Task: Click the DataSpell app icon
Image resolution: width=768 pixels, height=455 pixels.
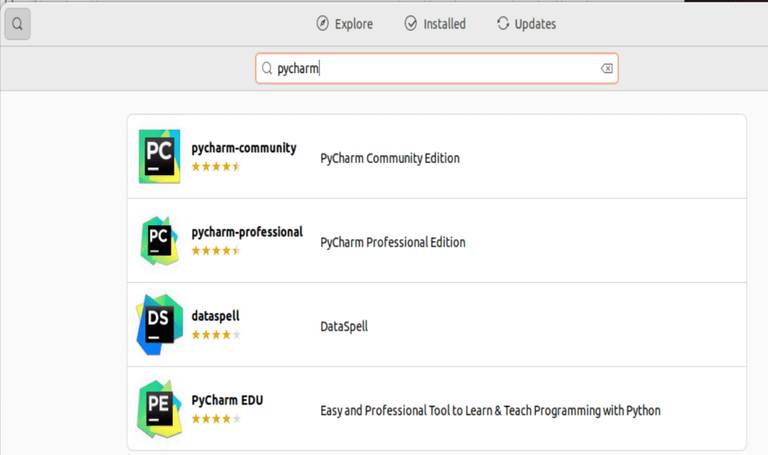Action: tap(159, 325)
